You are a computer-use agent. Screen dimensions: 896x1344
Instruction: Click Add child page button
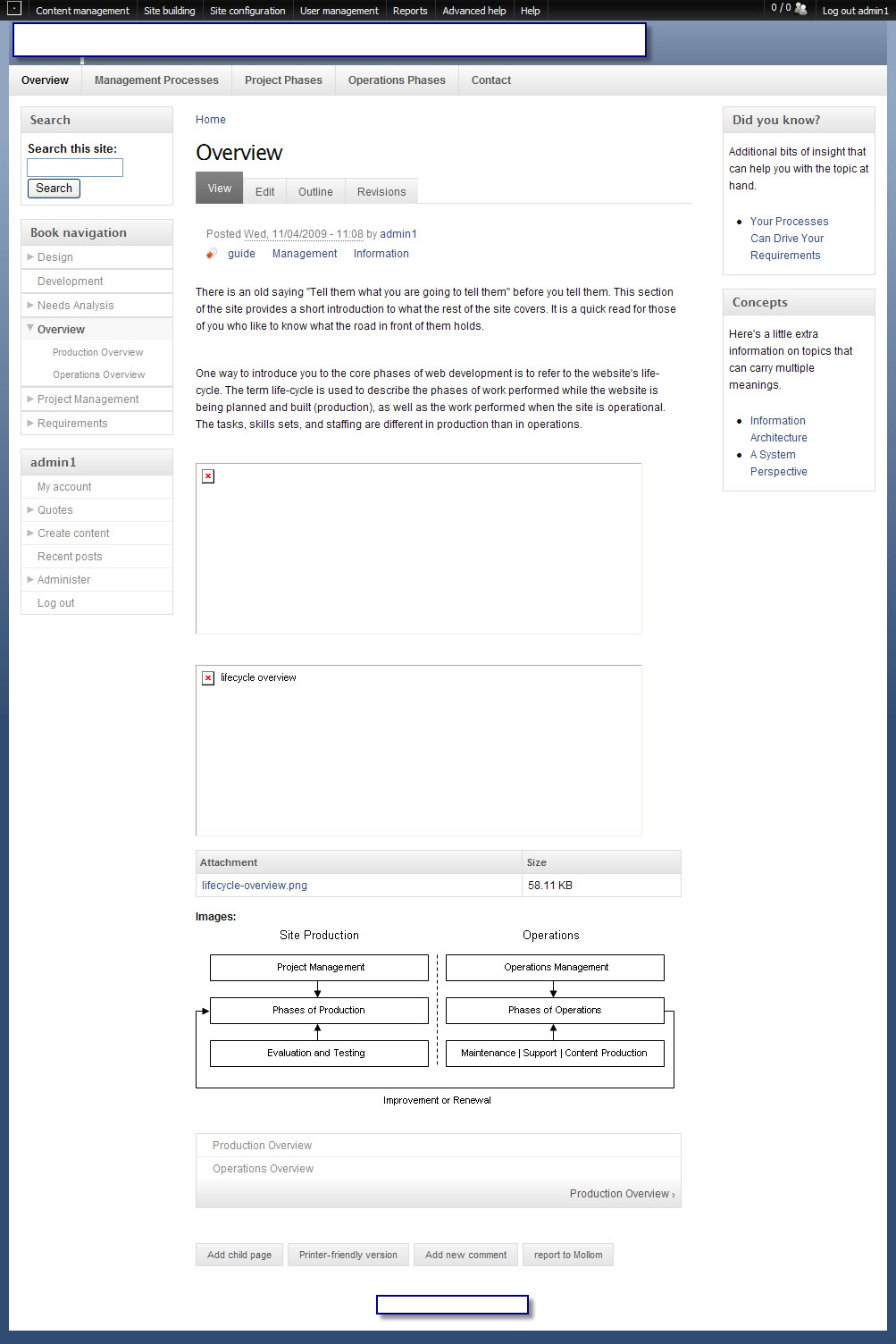pos(239,1255)
